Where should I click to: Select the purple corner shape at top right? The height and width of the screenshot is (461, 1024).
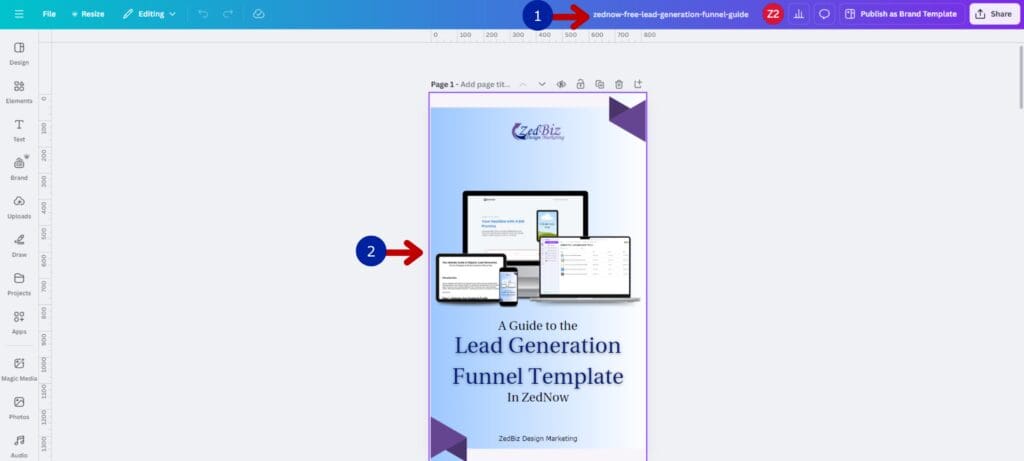point(628,119)
